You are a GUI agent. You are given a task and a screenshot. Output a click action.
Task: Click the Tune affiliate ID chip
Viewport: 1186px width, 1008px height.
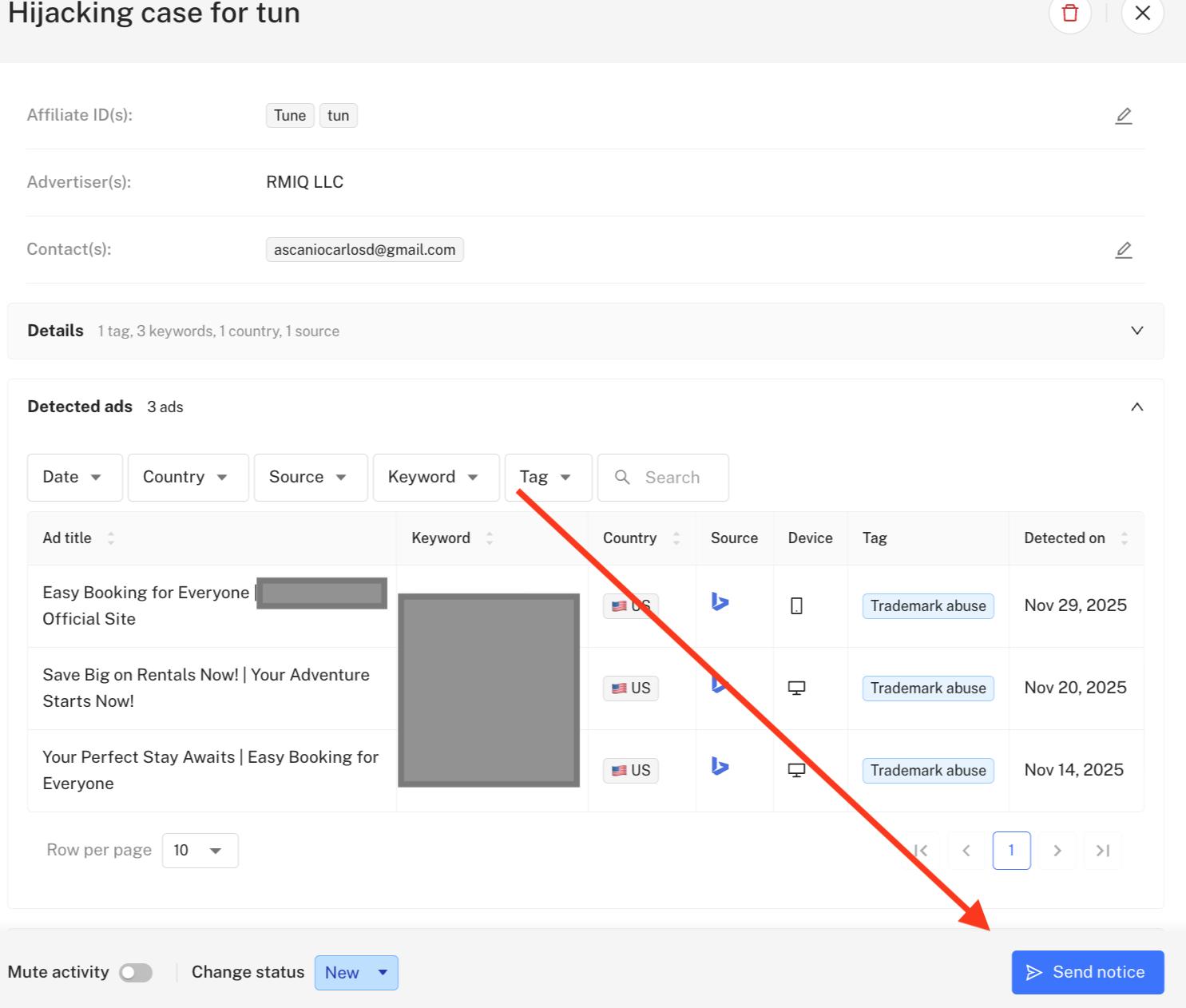[290, 116]
